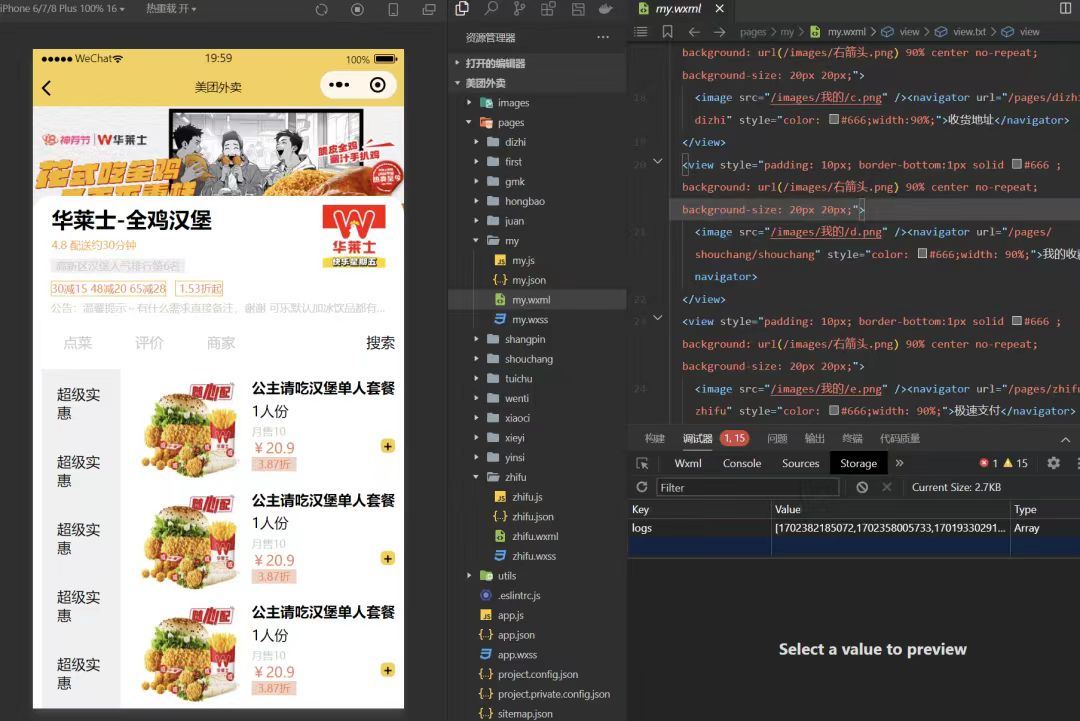
Task: Switch to the Wxml tab
Action: click(x=688, y=463)
